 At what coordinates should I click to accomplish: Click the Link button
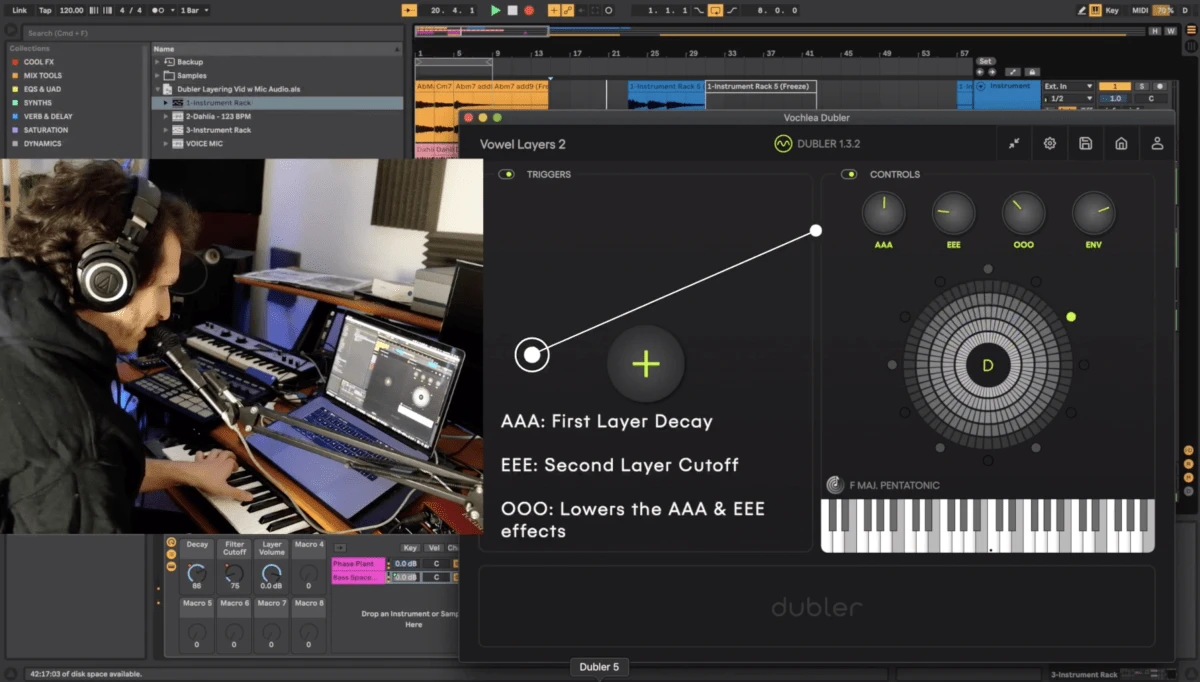coord(20,10)
